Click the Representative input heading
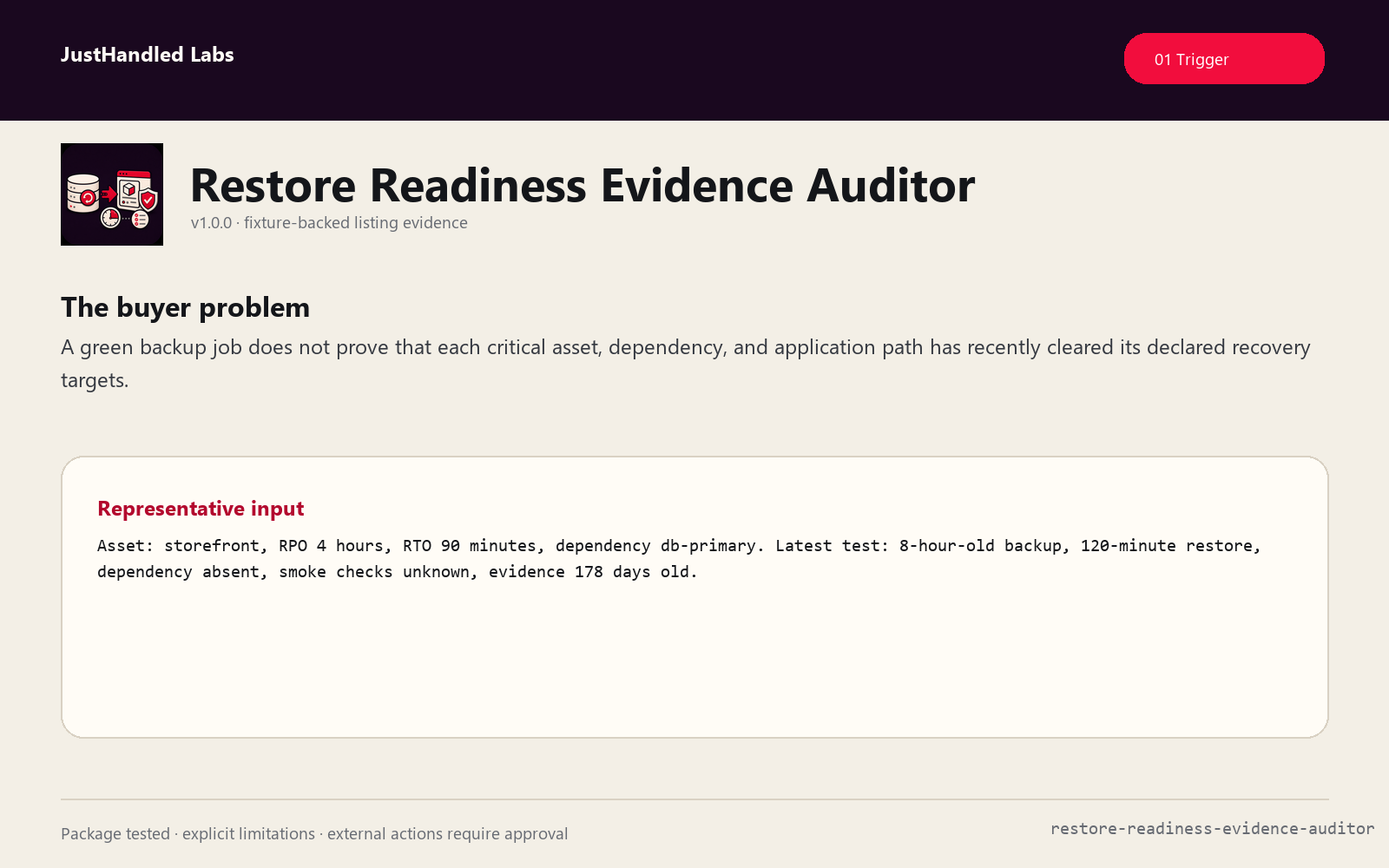1389x868 pixels. (201, 509)
